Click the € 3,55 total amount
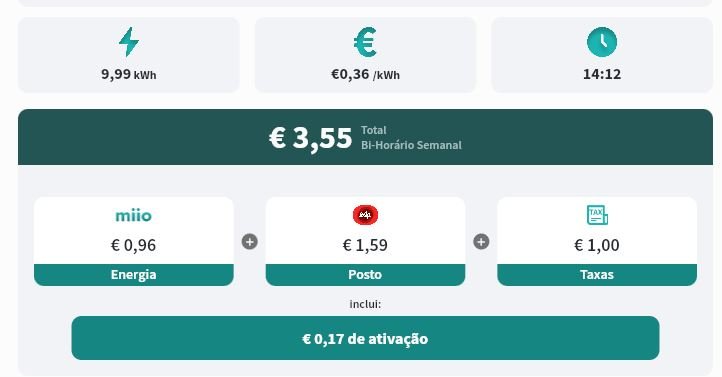This screenshot has width=722, height=377. pyautogui.click(x=311, y=138)
